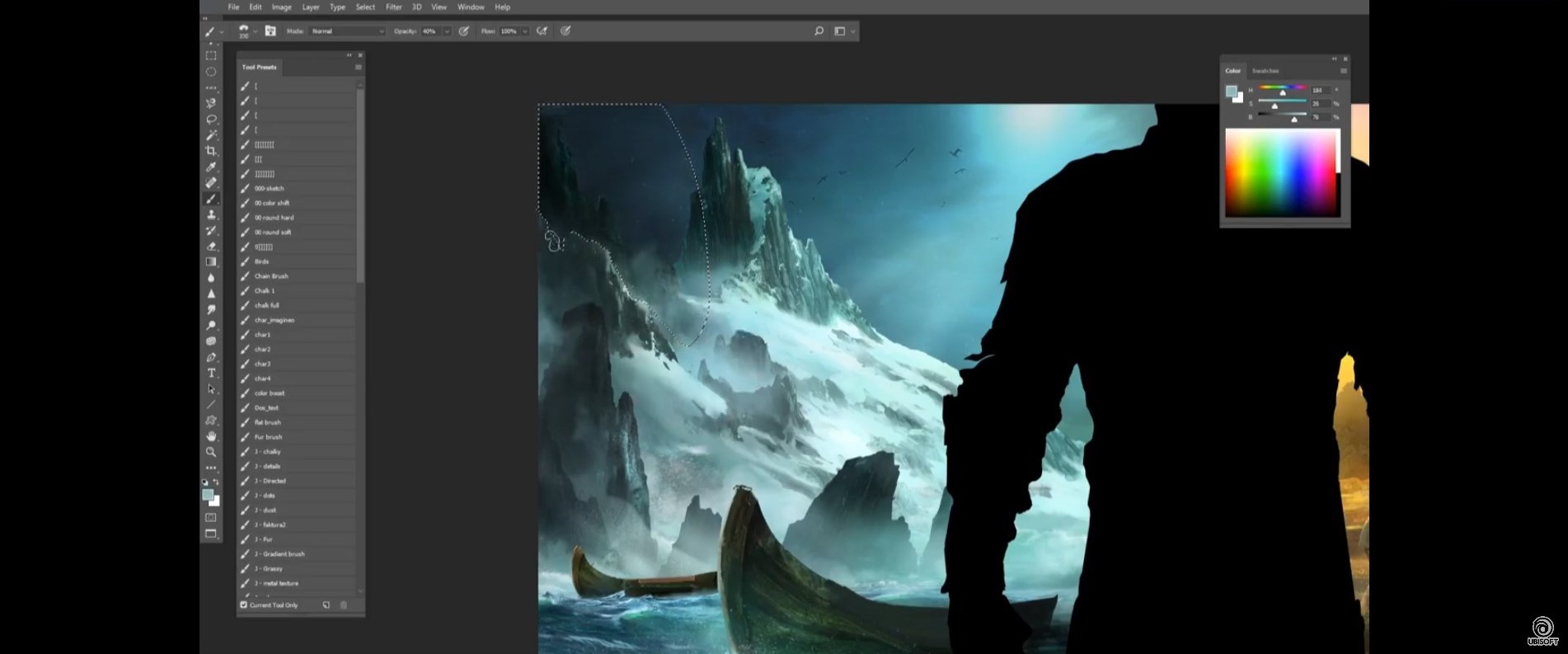Choose the Chain Brush preset

click(297, 276)
